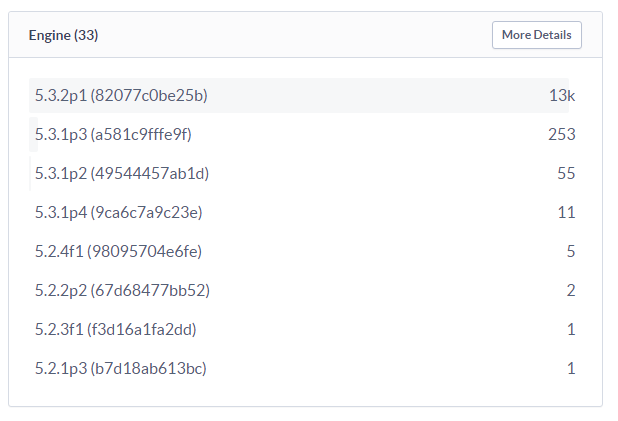The width and height of the screenshot is (618, 421).
Task: Click the gray usage bar behind 5.3.2p1
Action: 299,95
